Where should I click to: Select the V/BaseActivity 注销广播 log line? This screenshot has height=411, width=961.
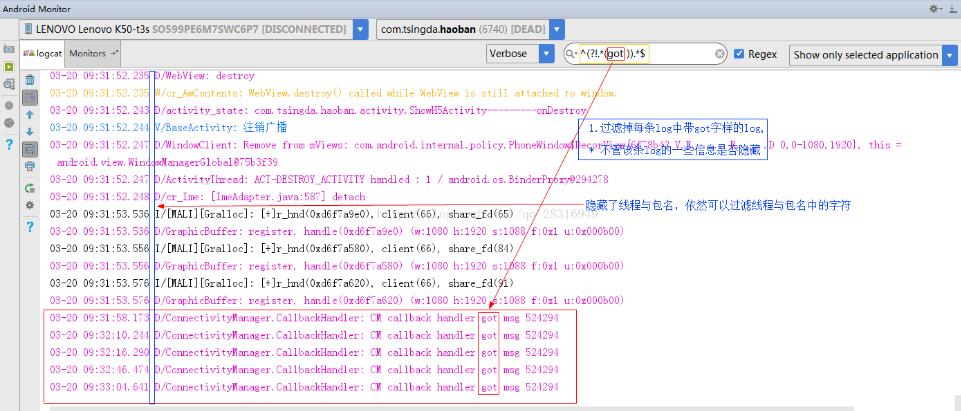168,127
